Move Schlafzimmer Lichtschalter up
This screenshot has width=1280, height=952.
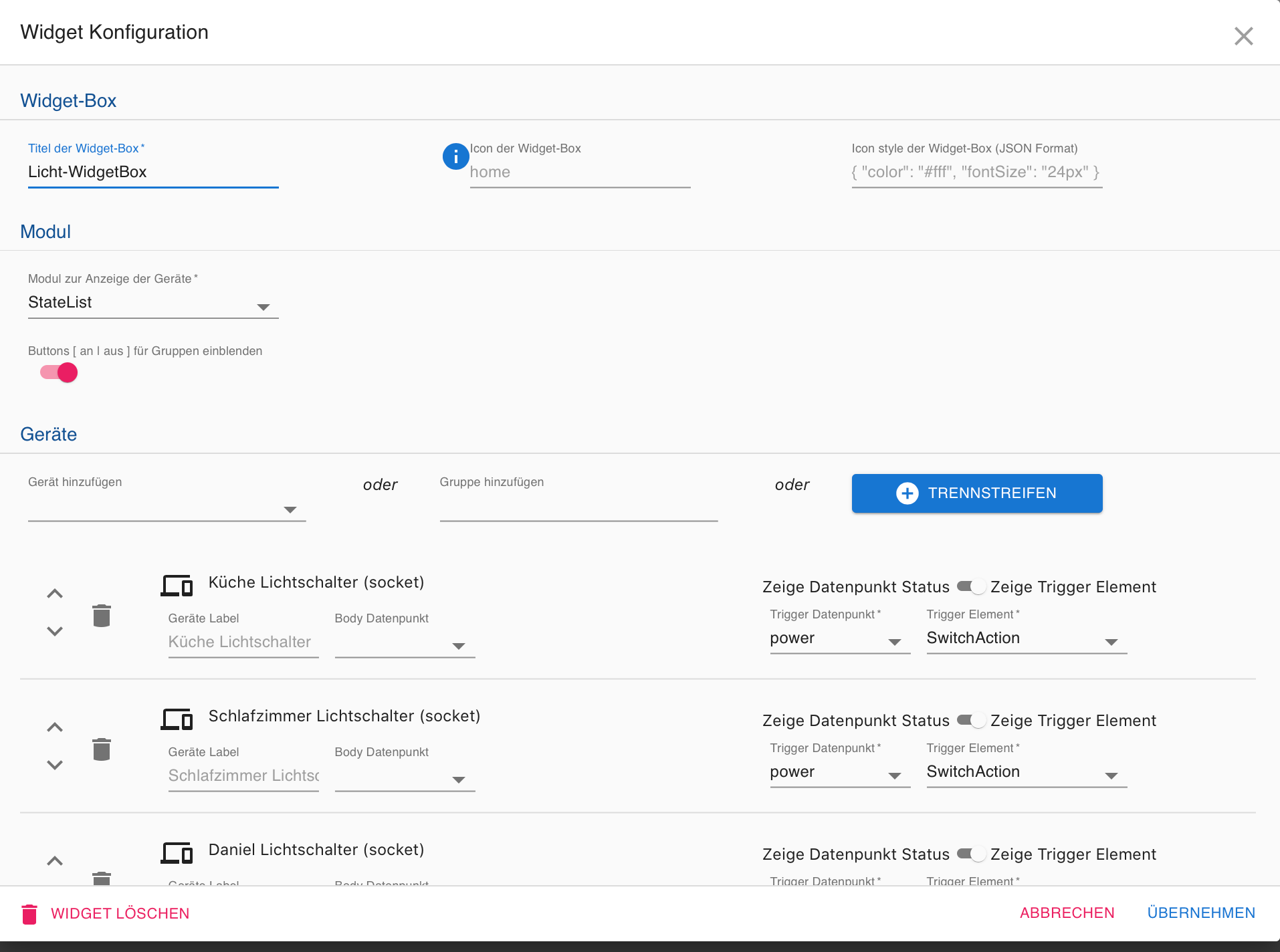pos(55,727)
